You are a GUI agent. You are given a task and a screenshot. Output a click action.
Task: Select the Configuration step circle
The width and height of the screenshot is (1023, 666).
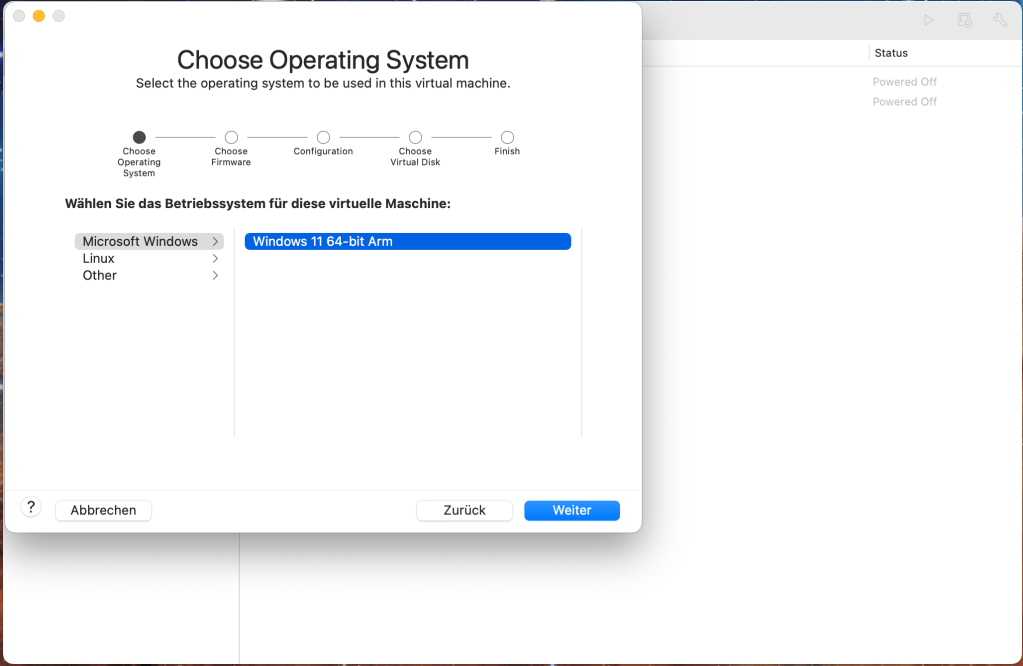click(x=322, y=138)
